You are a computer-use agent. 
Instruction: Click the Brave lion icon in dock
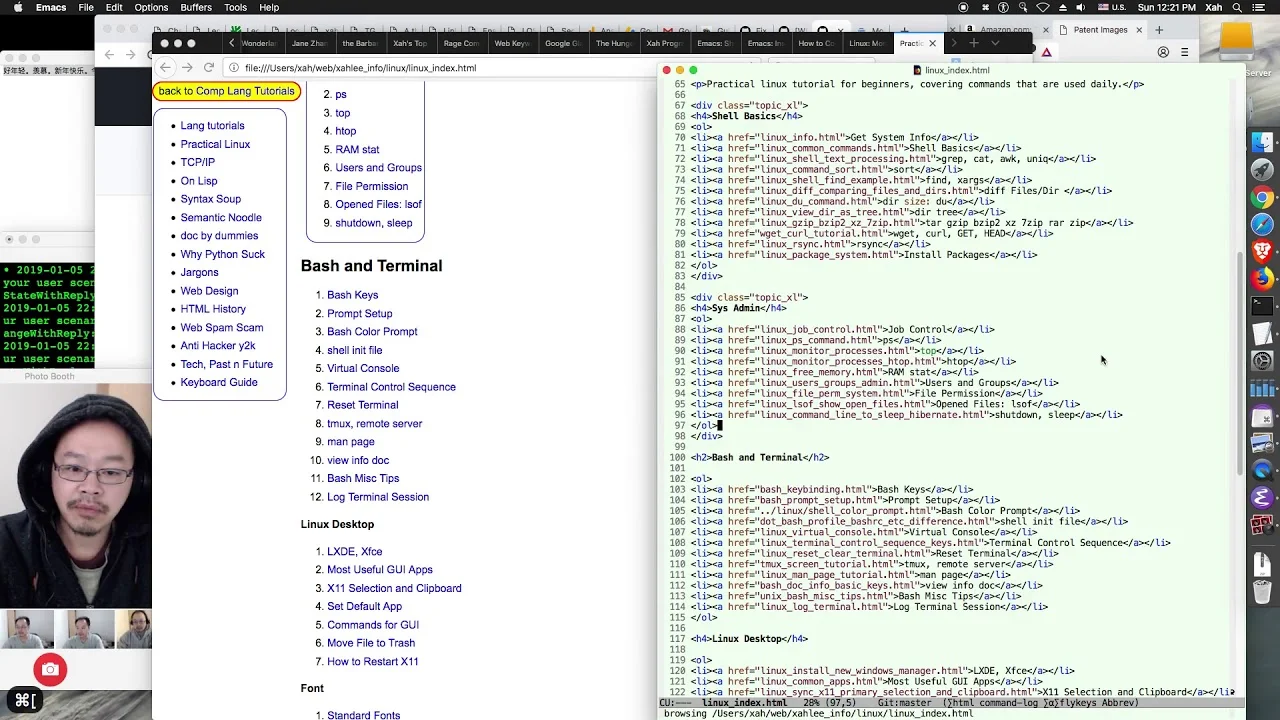tap(1263, 251)
